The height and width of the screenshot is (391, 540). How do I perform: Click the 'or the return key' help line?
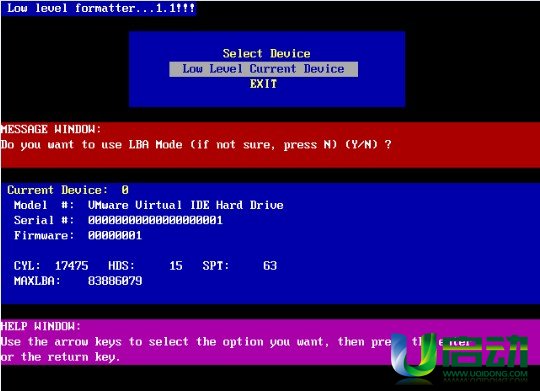(x=60, y=357)
